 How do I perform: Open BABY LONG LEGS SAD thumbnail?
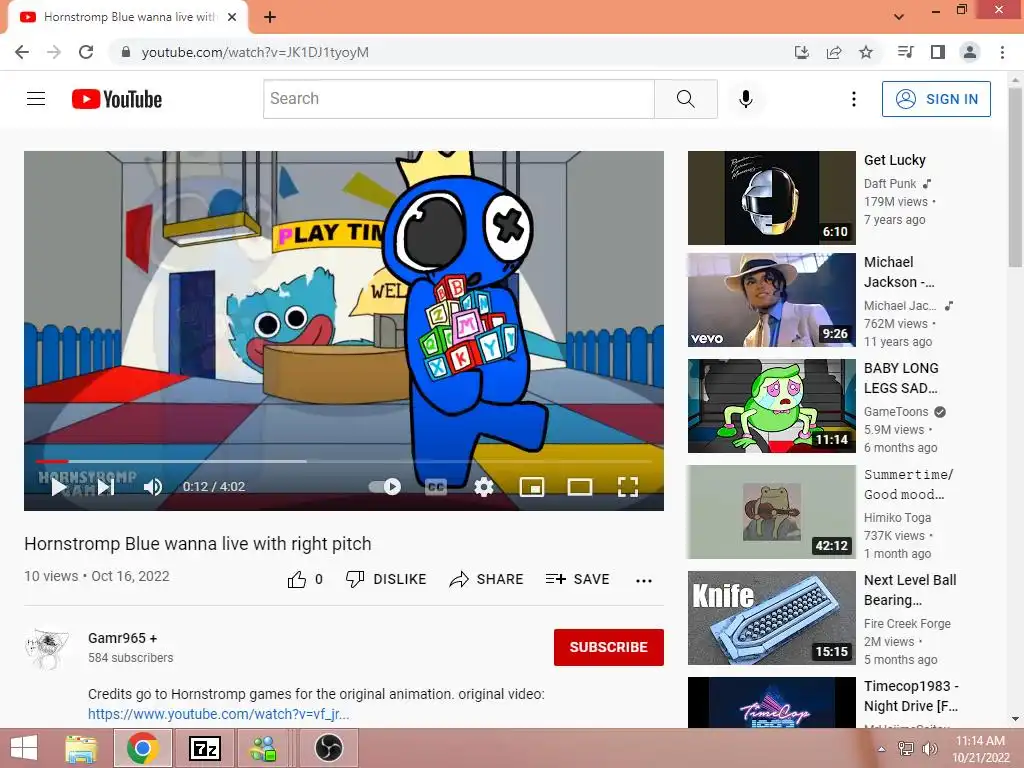pyautogui.click(x=772, y=406)
